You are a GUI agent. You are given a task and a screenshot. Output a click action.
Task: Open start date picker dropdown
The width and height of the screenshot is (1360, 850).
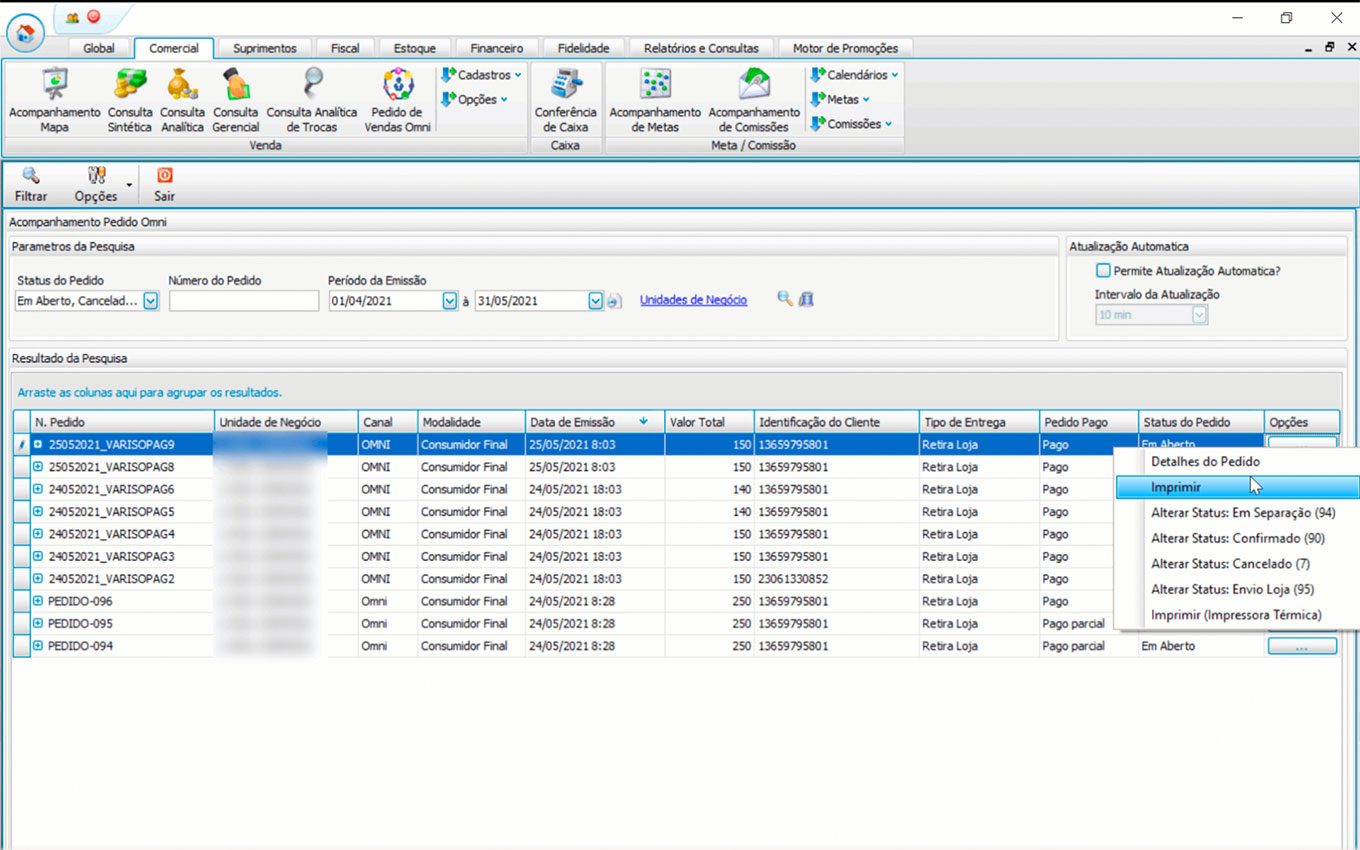point(450,301)
